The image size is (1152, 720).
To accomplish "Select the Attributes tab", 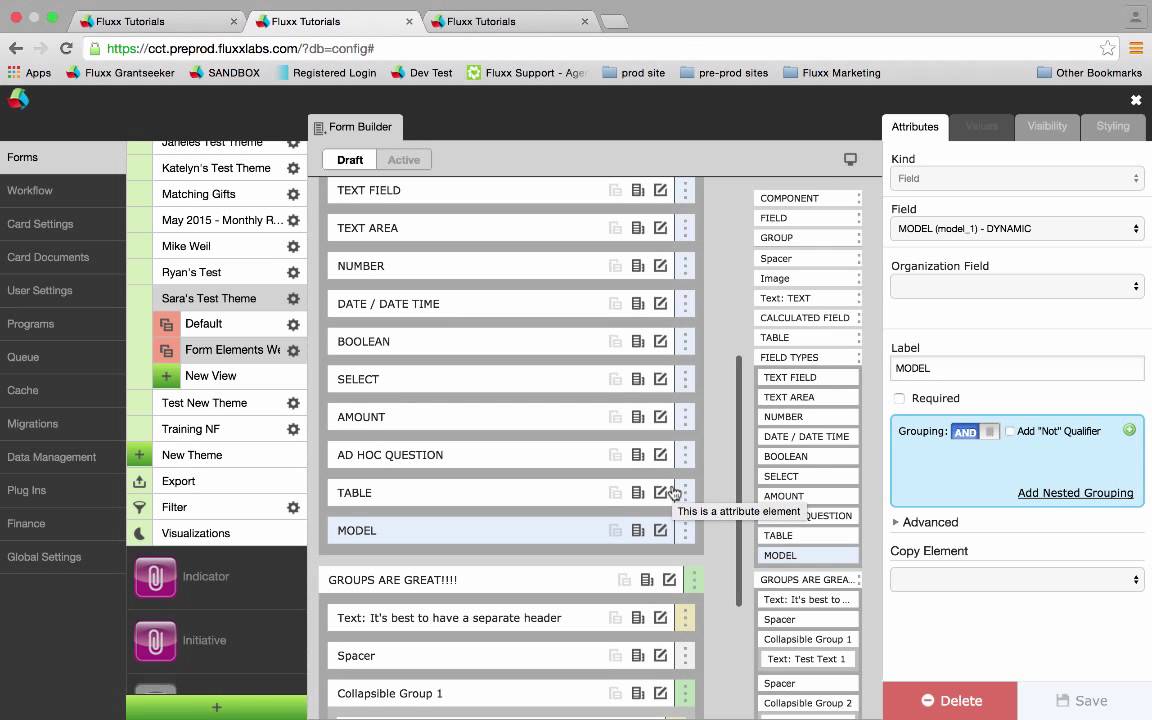I will (915, 126).
